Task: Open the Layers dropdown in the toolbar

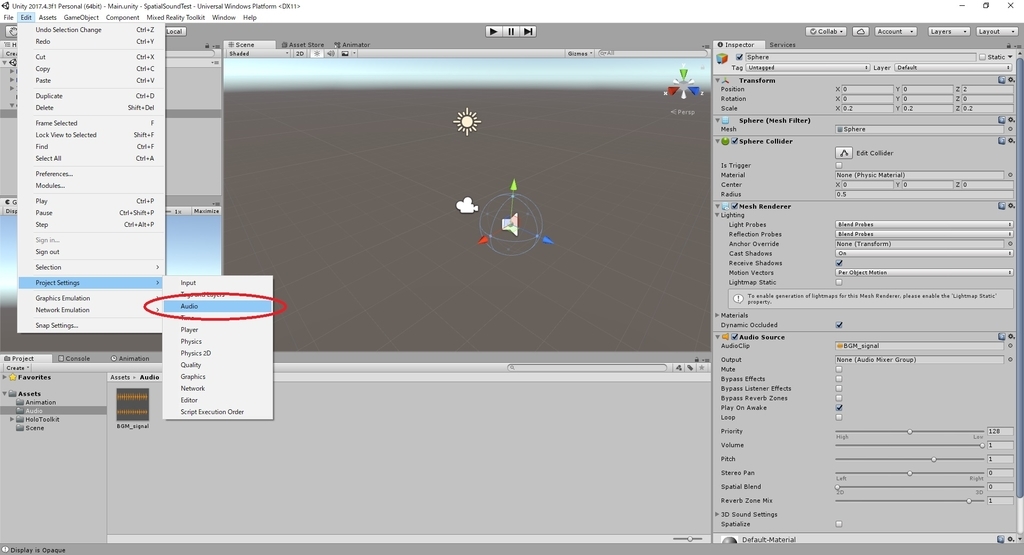Action: tap(948, 31)
